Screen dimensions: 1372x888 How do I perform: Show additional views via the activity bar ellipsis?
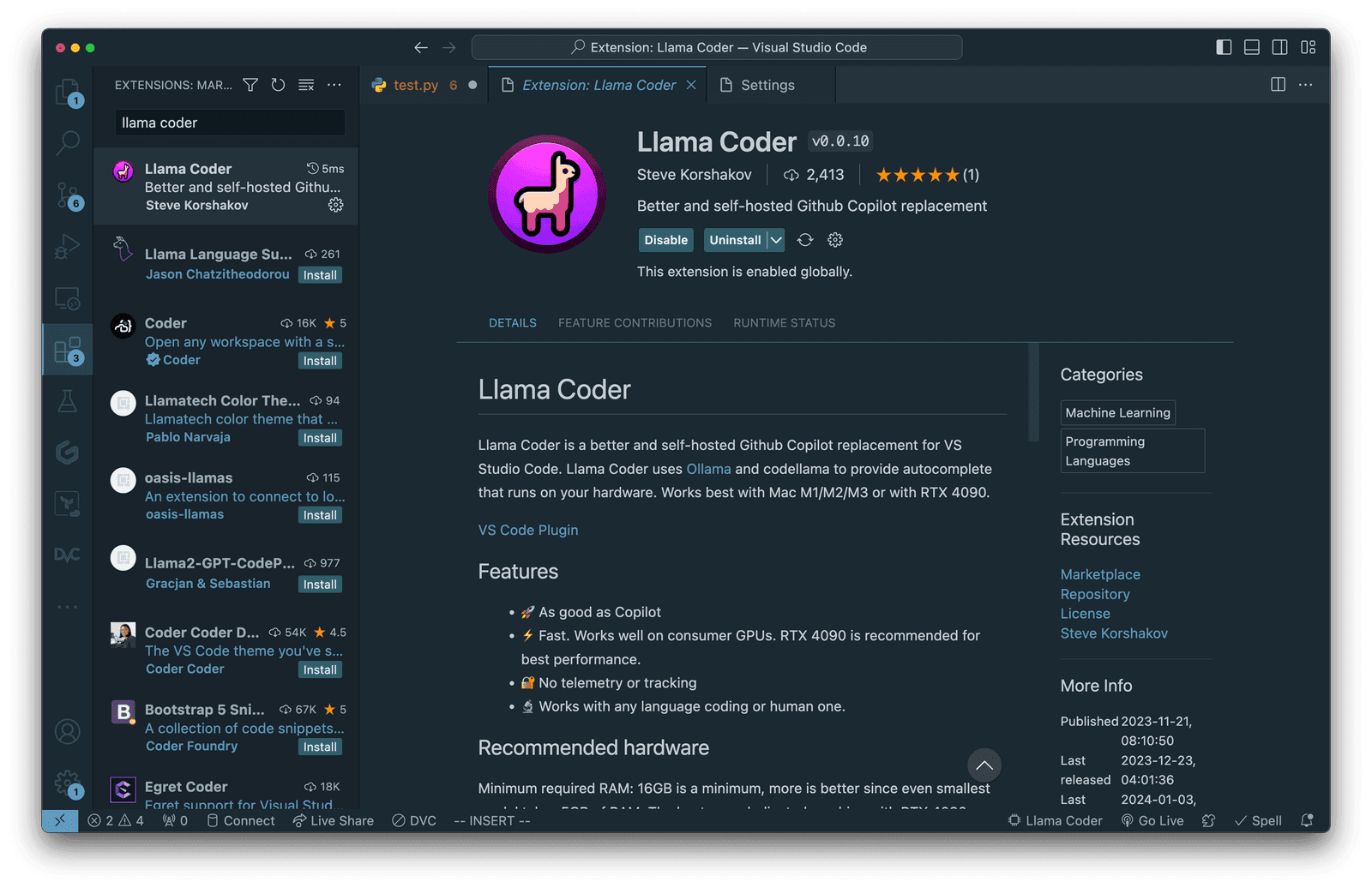68,607
